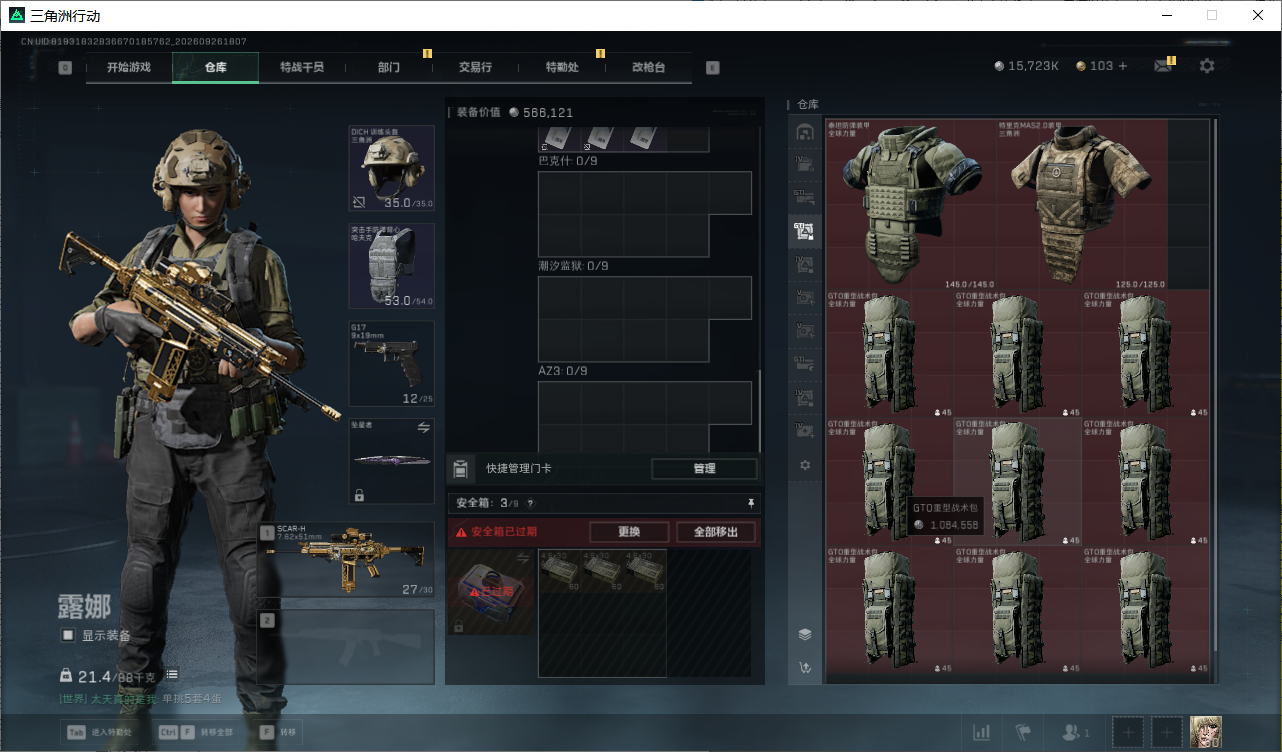Viewport: 1282px width, 752px height.
Task: Click the 15,723K currency balance
Action: (x=1027, y=66)
